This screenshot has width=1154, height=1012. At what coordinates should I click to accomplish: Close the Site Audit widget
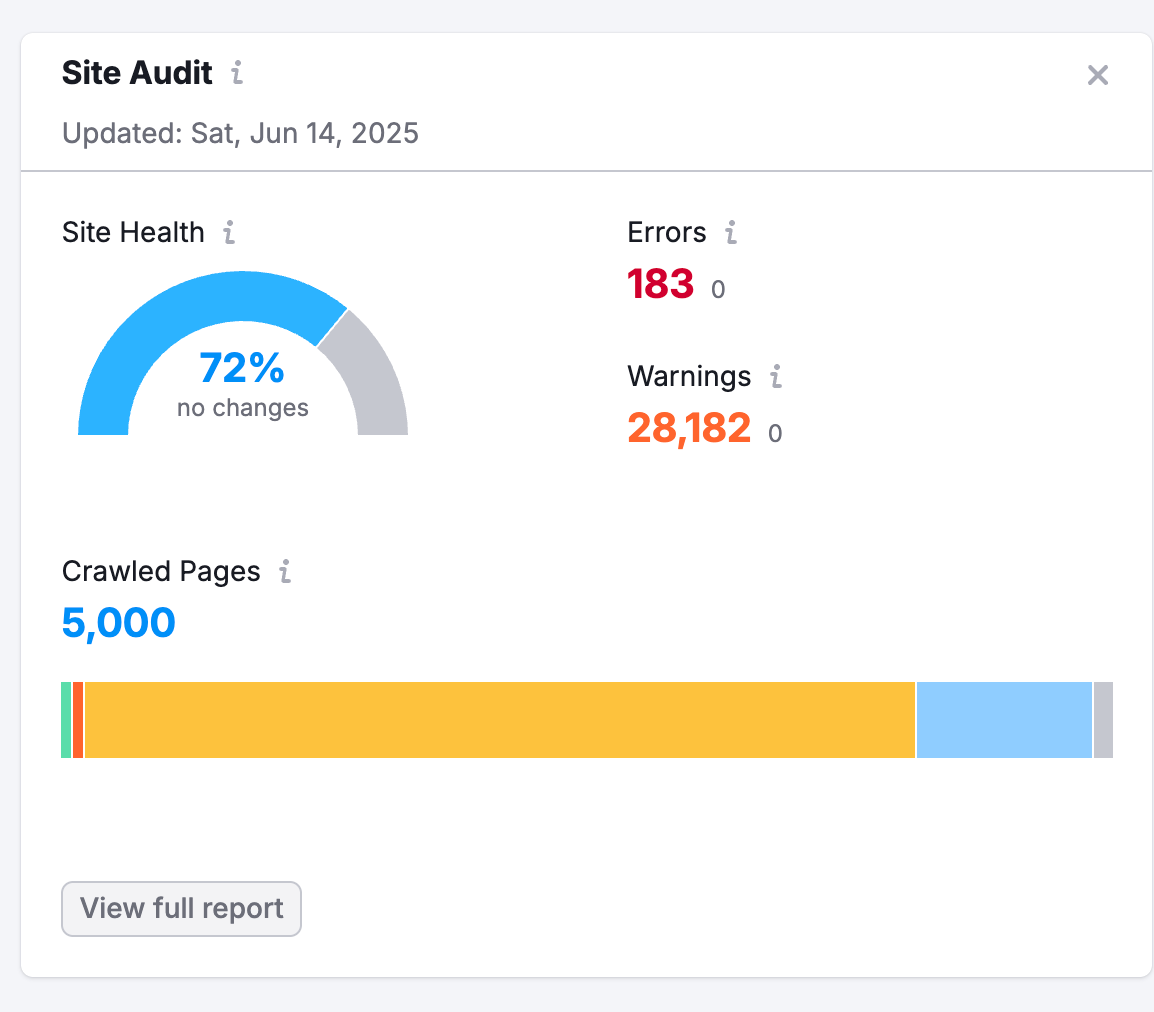1097,74
